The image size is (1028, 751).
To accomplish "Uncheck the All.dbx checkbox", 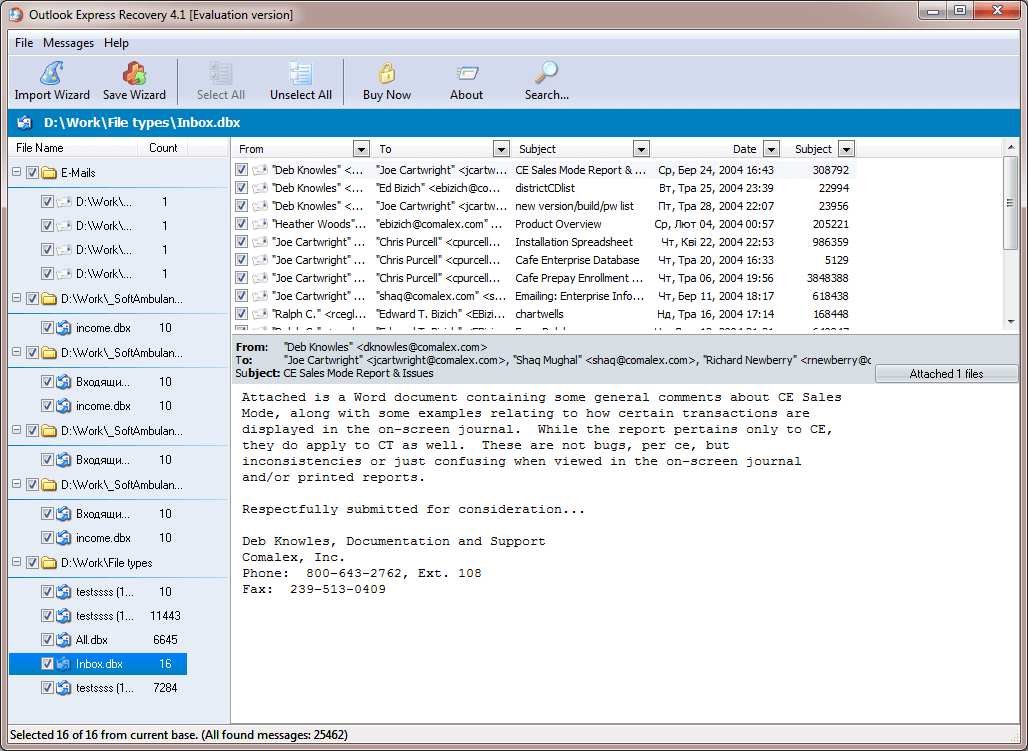I will 47,639.
